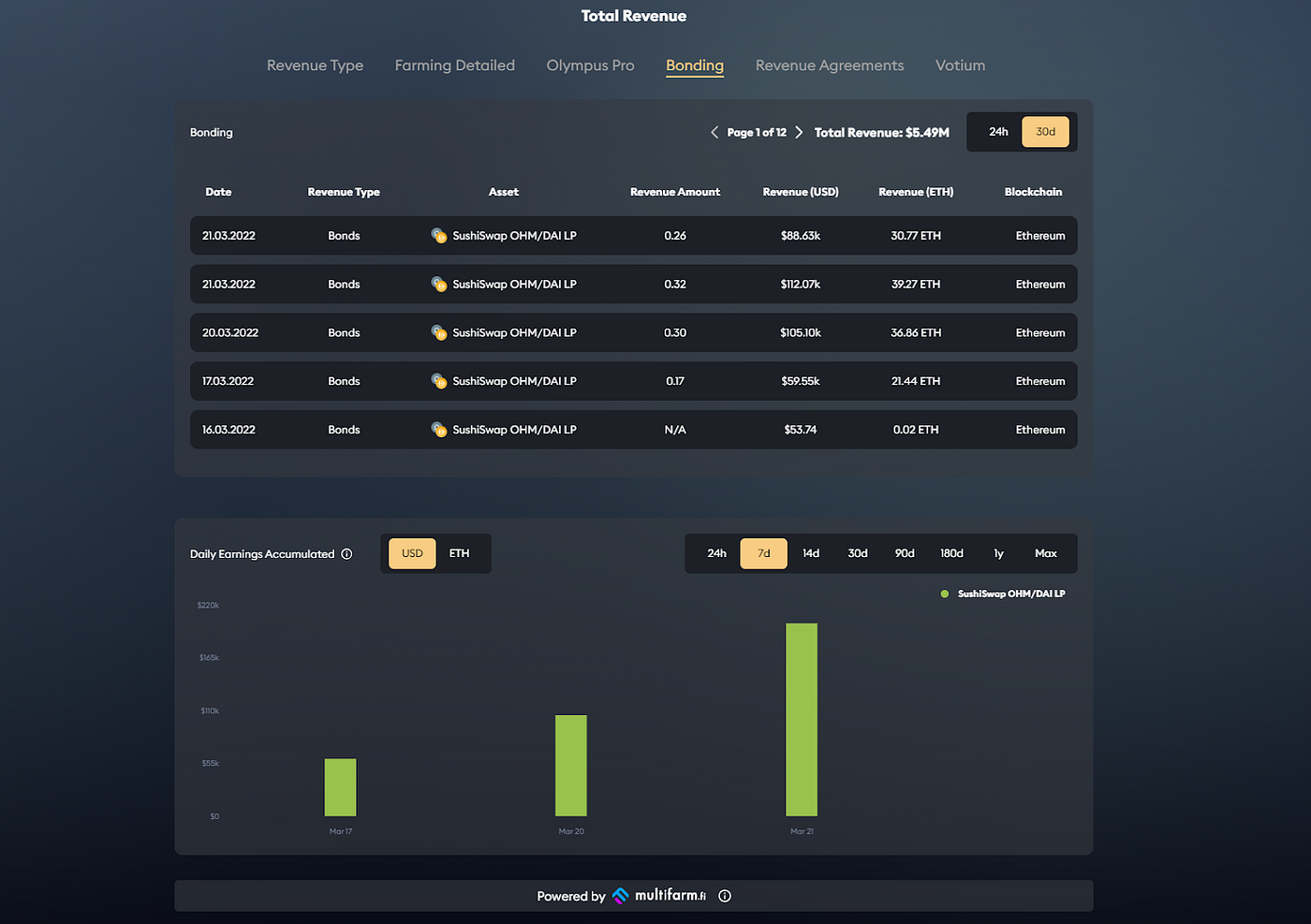Click the Mar 20 chart bar
Image resolution: width=1311 pixels, height=924 pixels.
pyautogui.click(x=571, y=766)
